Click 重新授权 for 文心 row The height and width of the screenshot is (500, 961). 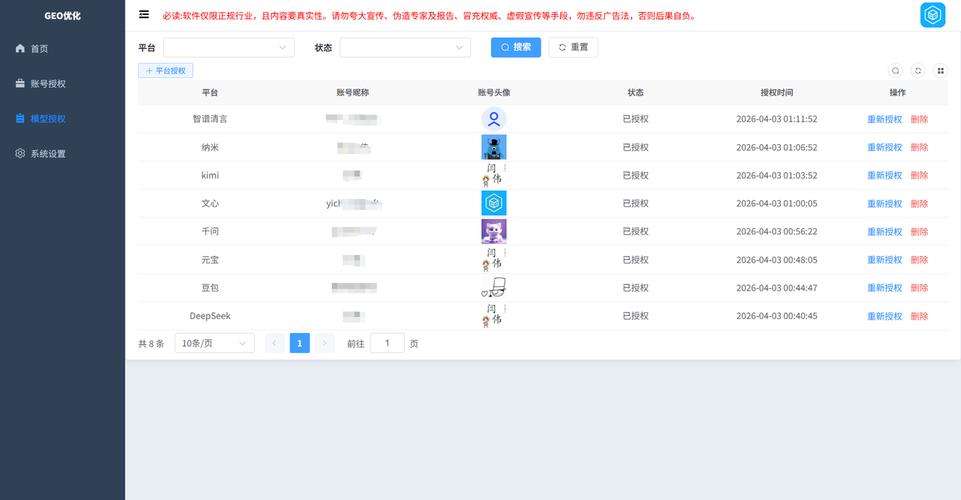(x=884, y=203)
